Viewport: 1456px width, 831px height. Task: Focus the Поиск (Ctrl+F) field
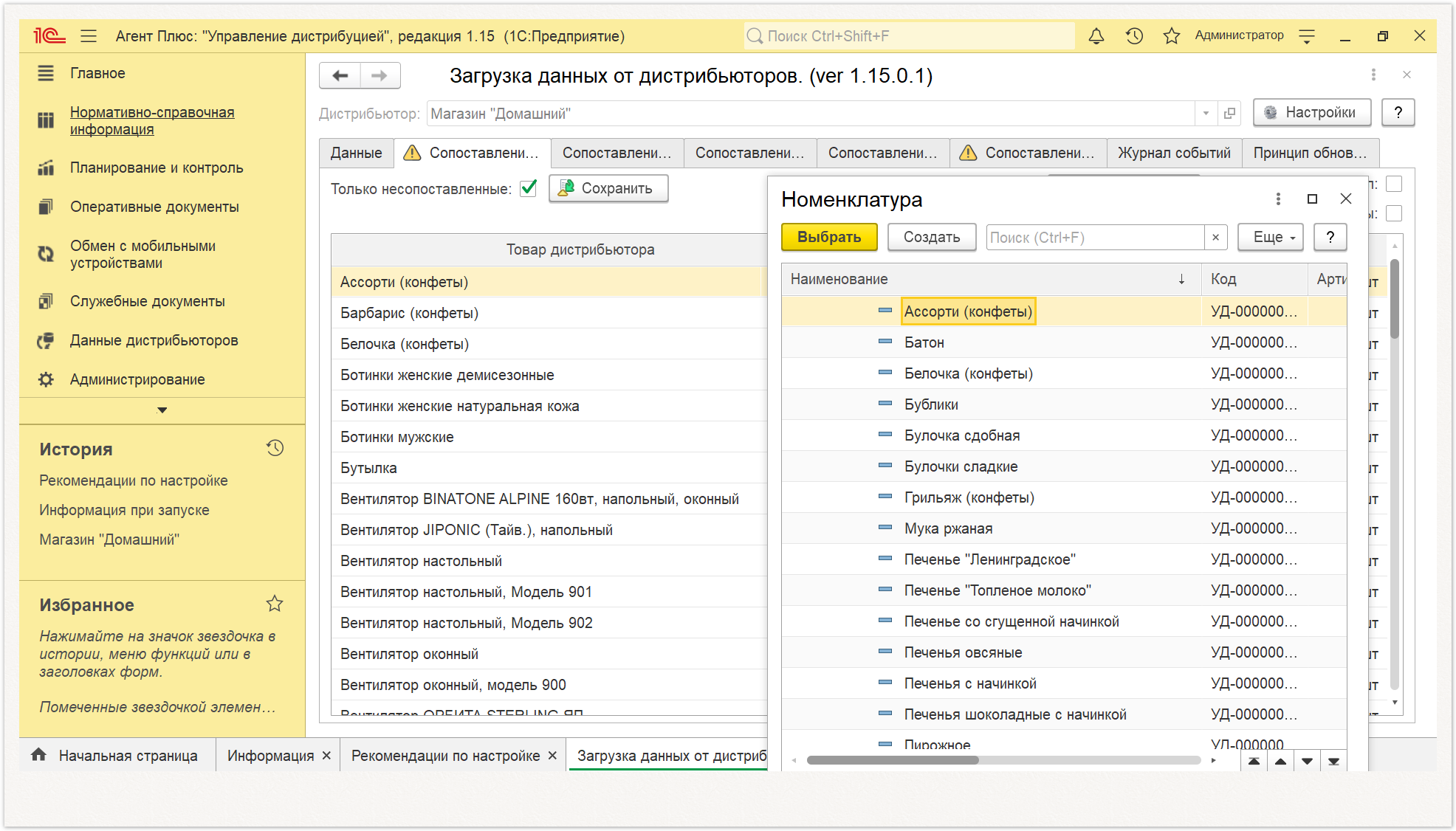tap(1096, 237)
